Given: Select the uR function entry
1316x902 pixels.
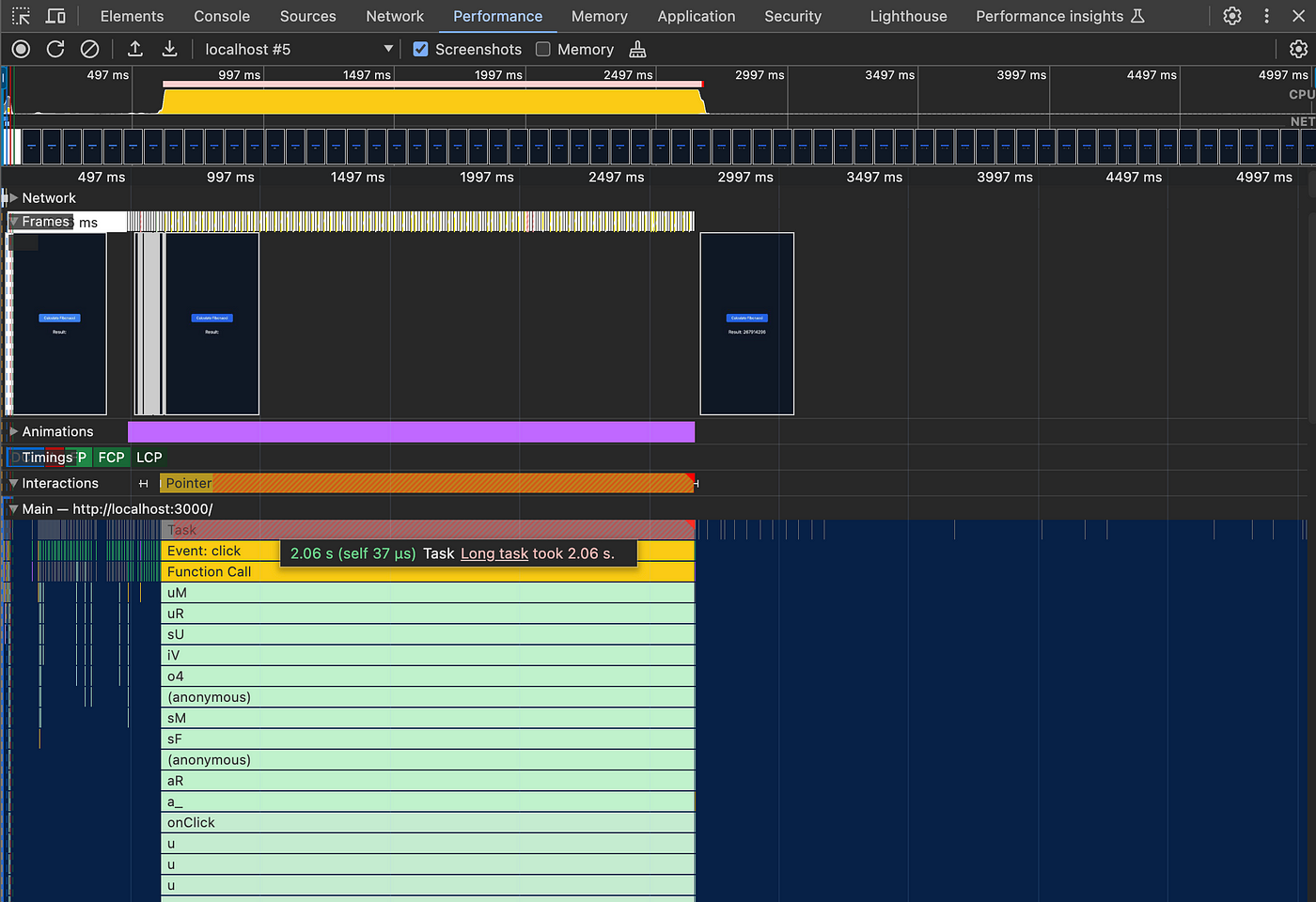Looking at the screenshot, I should [x=428, y=614].
